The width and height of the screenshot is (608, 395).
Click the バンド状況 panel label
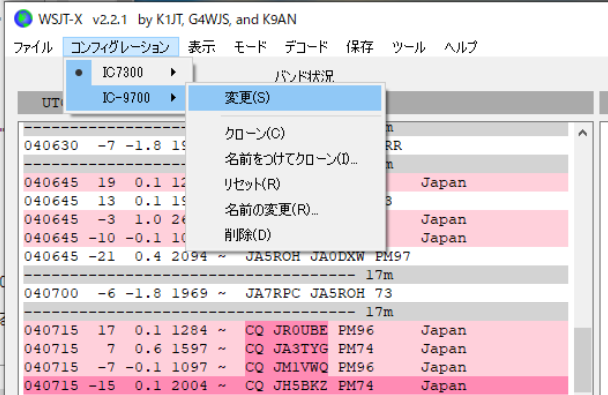click(x=304, y=76)
